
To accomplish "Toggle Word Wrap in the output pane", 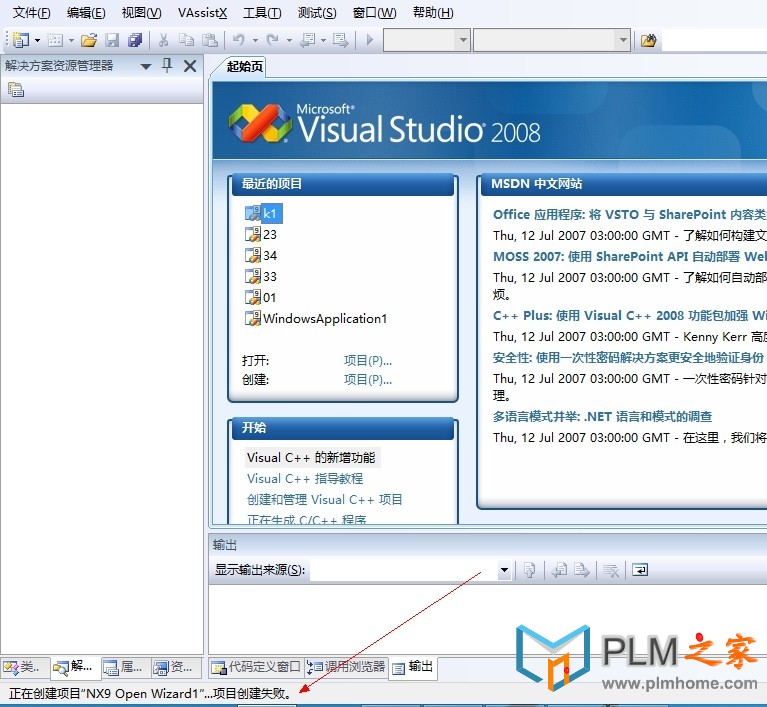I will [x=640, y=570].
